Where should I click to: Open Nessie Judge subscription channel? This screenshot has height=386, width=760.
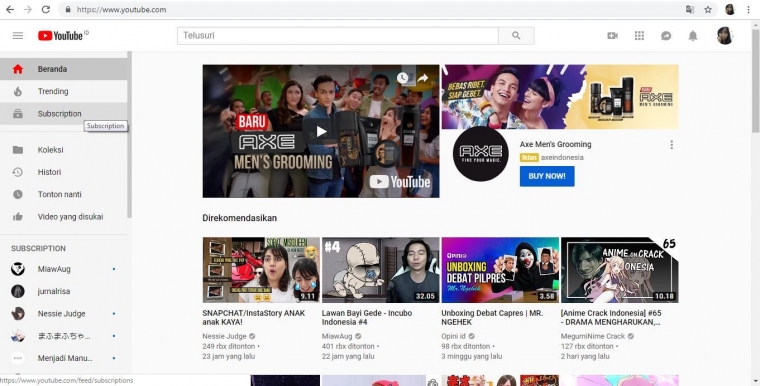(63, 314)
